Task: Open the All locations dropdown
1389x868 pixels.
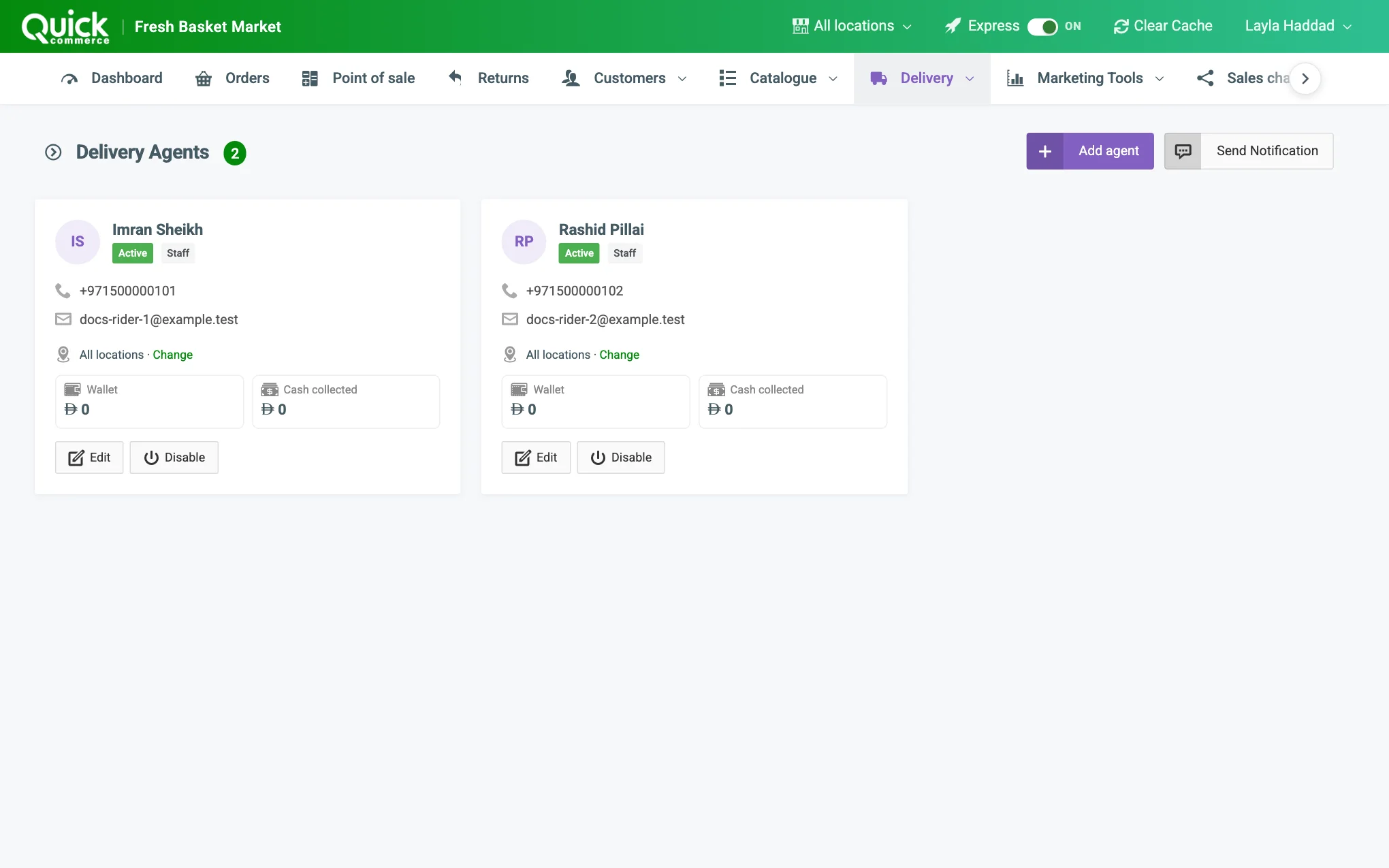Action: click(x=852, y=26)
